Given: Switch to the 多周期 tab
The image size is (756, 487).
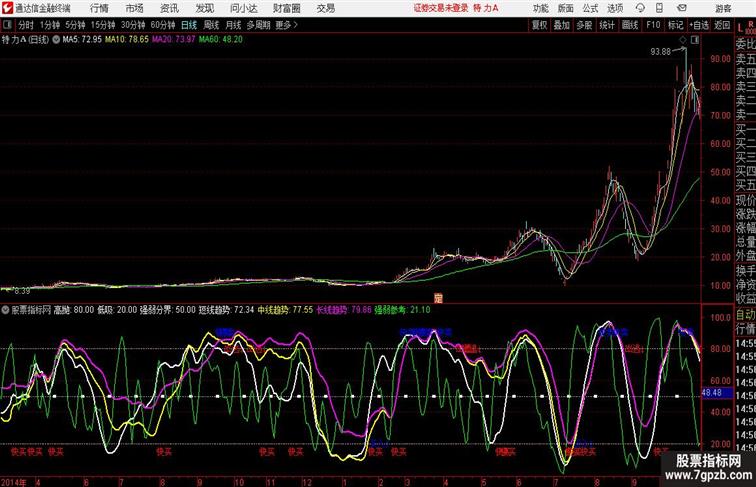Looking at the screenshot, I should click(x=258, y=25).
